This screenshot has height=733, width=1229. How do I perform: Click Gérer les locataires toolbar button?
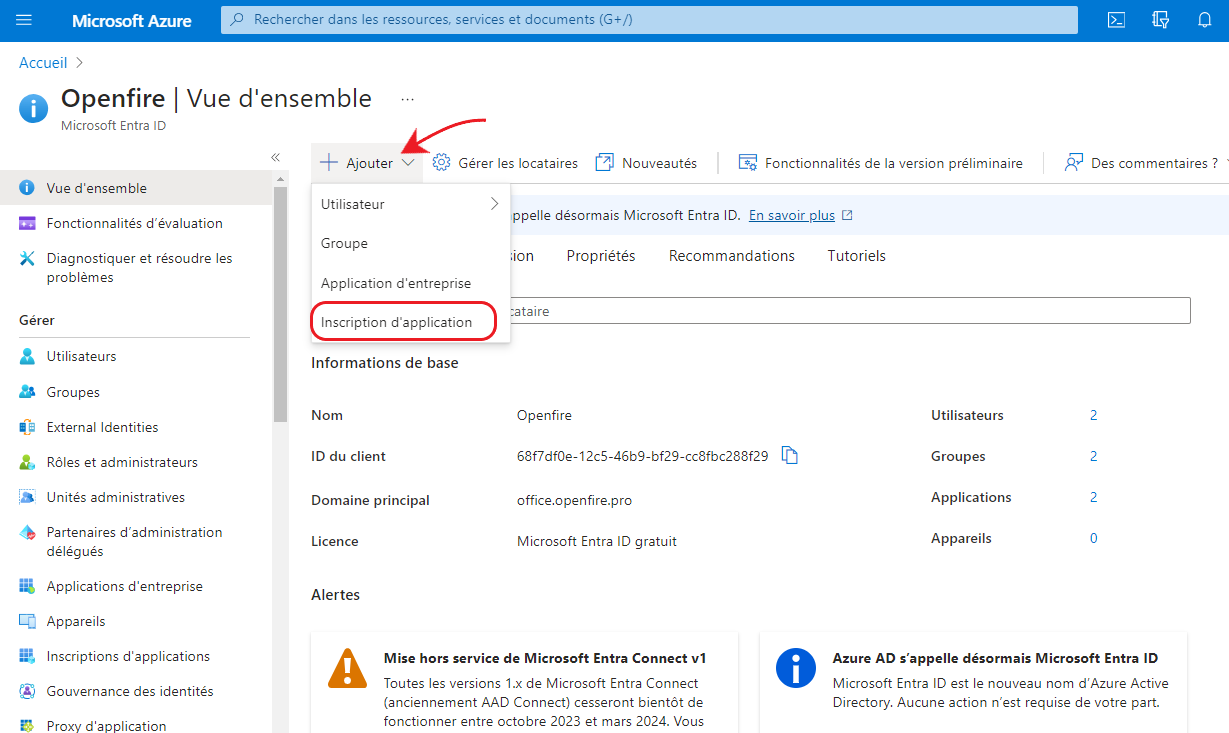[505, 163]
